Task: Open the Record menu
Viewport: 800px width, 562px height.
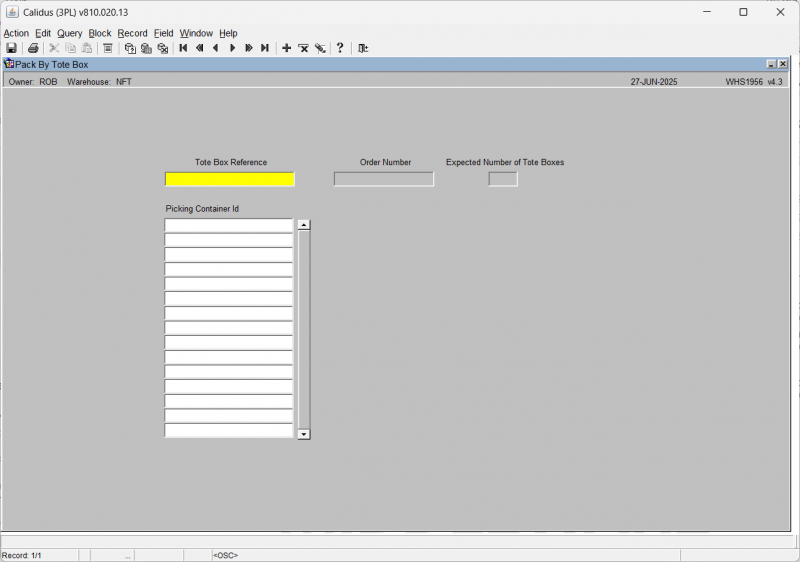Action: click(132, 33)
